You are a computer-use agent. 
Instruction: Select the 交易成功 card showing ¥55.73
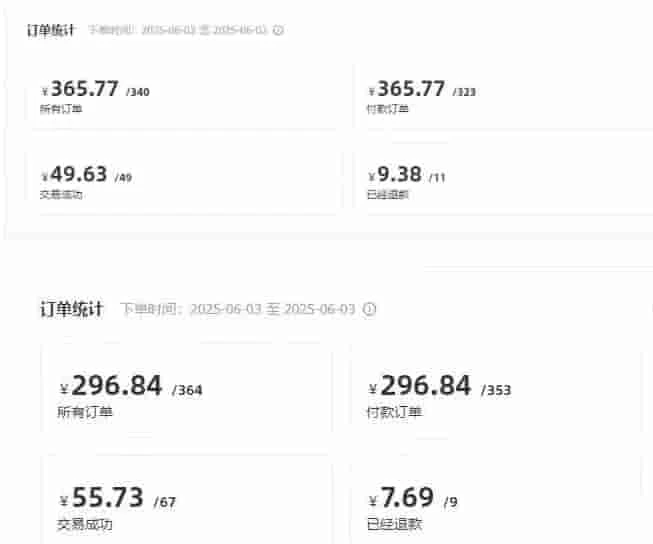[187, 500]
